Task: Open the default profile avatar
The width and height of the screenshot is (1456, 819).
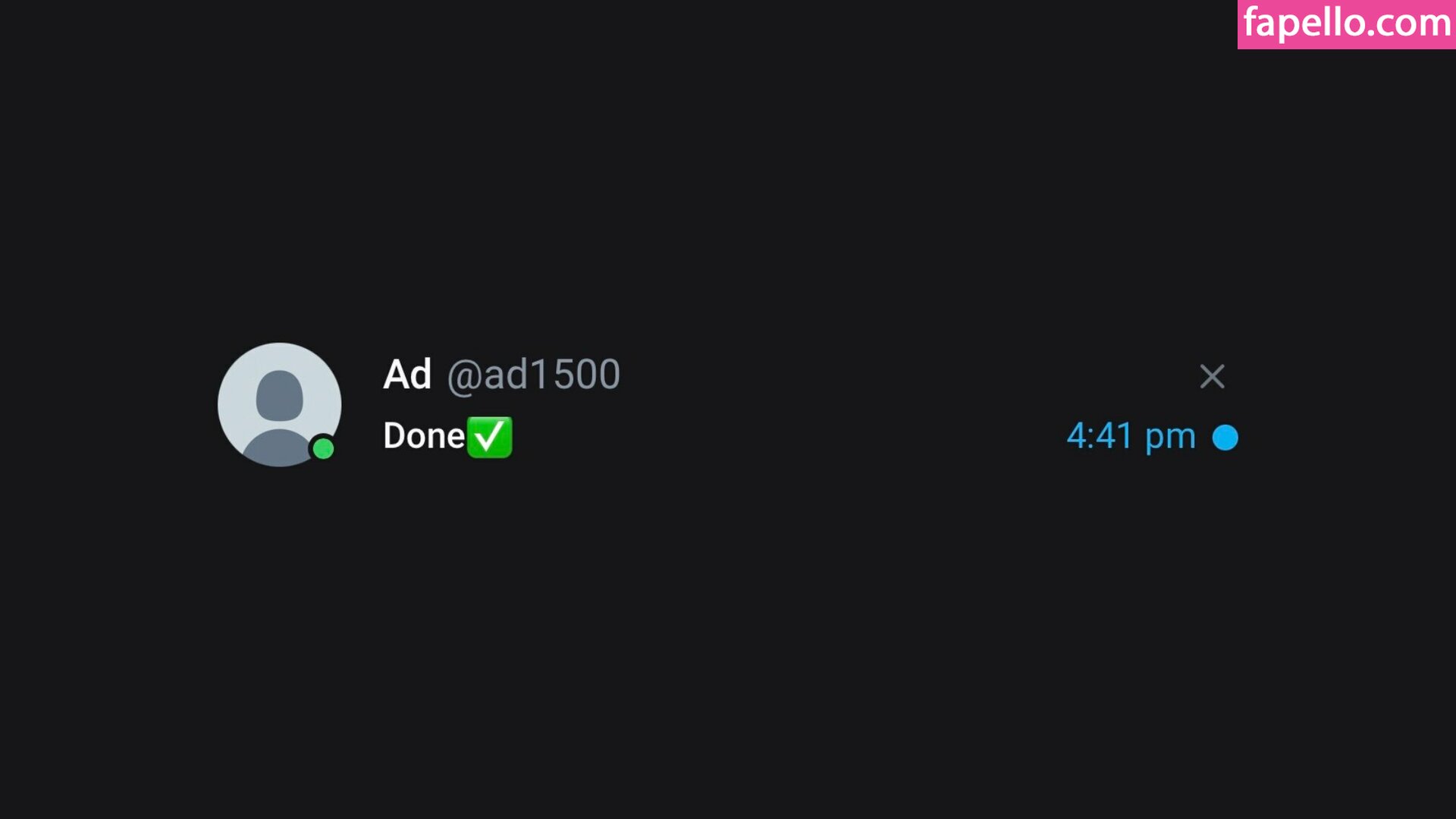Action: click(x=279, y=404)
